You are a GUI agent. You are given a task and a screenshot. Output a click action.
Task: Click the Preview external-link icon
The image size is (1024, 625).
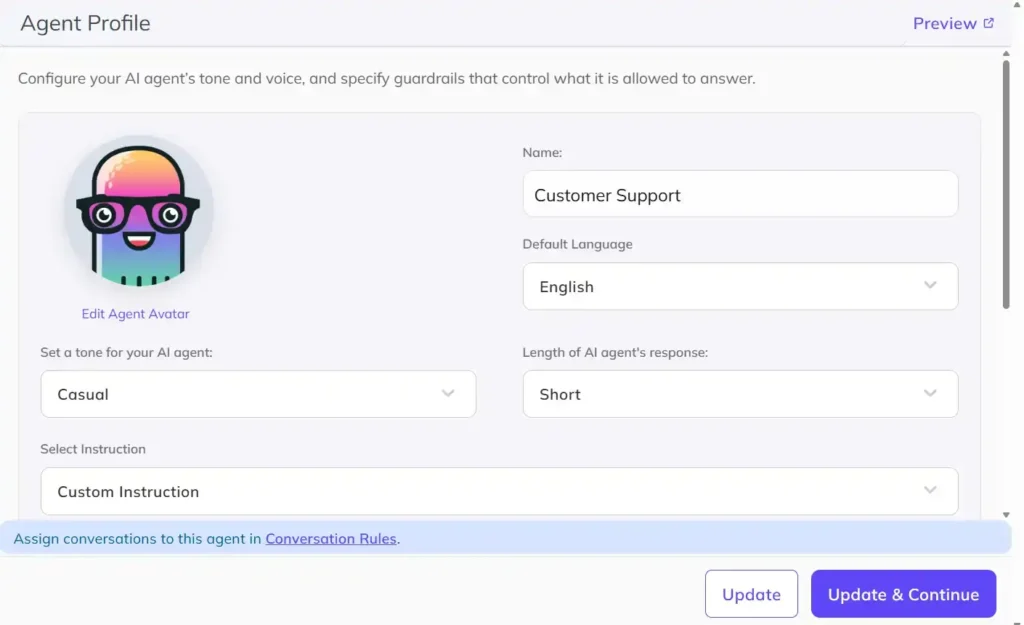989,23
